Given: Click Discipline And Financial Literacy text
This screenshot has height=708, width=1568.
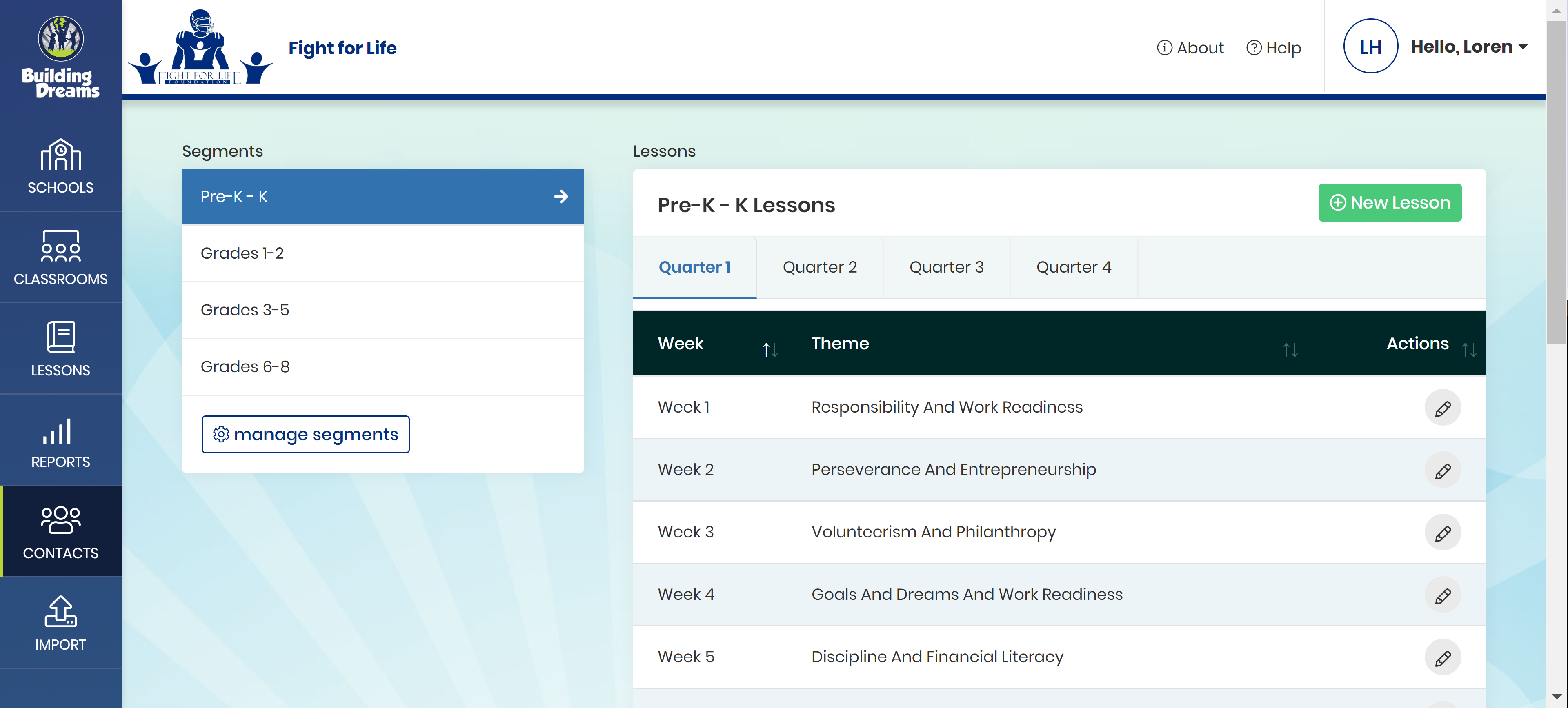Looking at the screenshot, I should pos(937,657).
